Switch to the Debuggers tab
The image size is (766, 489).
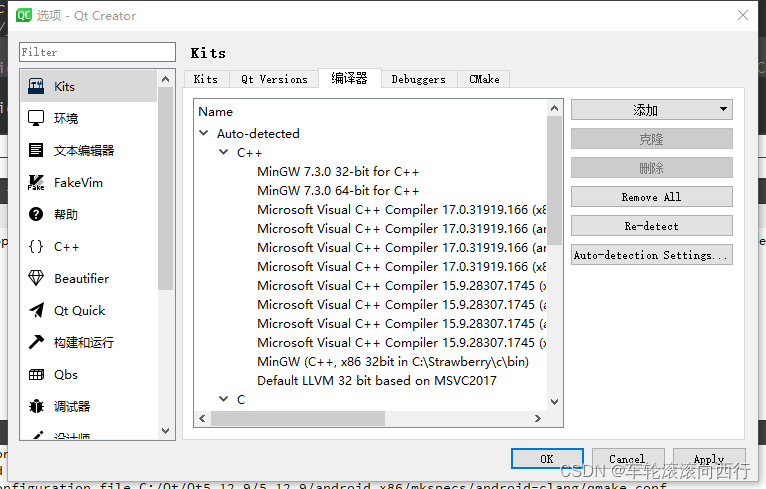pyautogui.click(x=419, y=79)
